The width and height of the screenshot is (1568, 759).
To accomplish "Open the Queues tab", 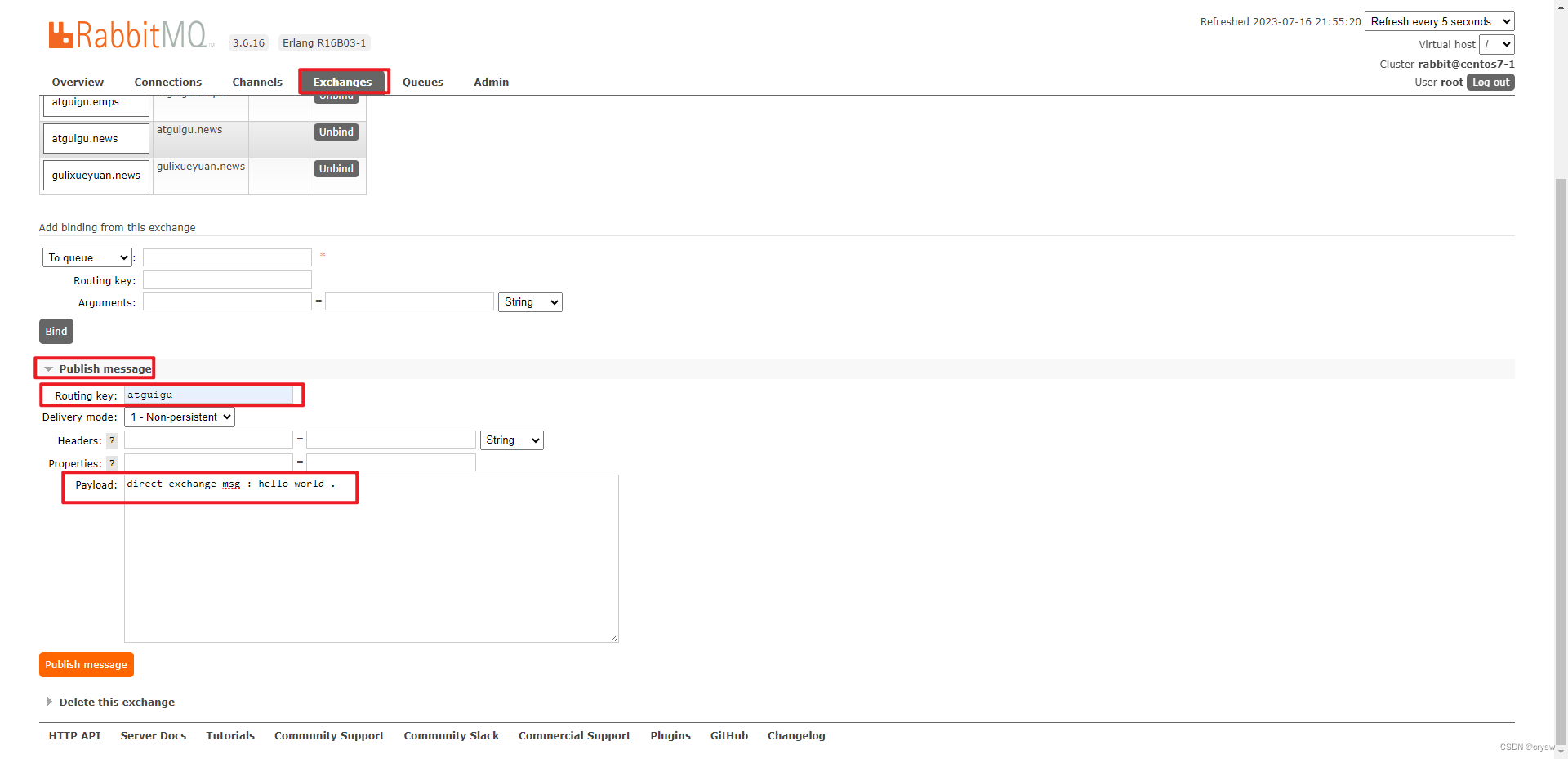I will (423, 82).
